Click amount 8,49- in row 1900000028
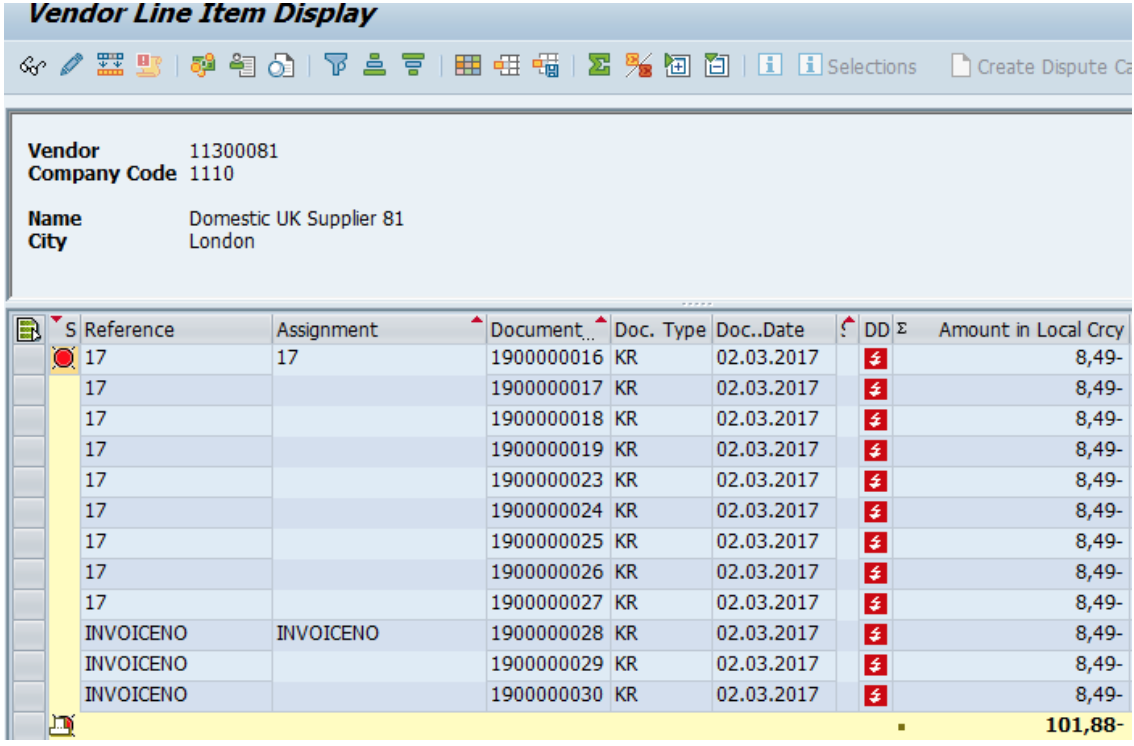 coord(1099,633)
